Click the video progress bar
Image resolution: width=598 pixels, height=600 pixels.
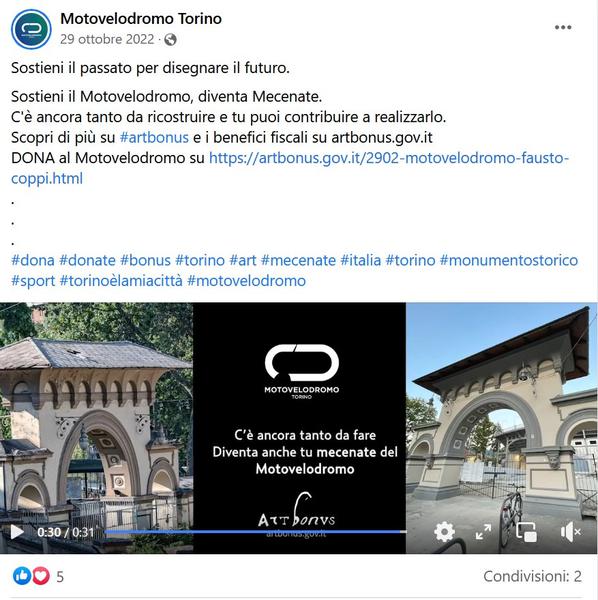point(255,532)
